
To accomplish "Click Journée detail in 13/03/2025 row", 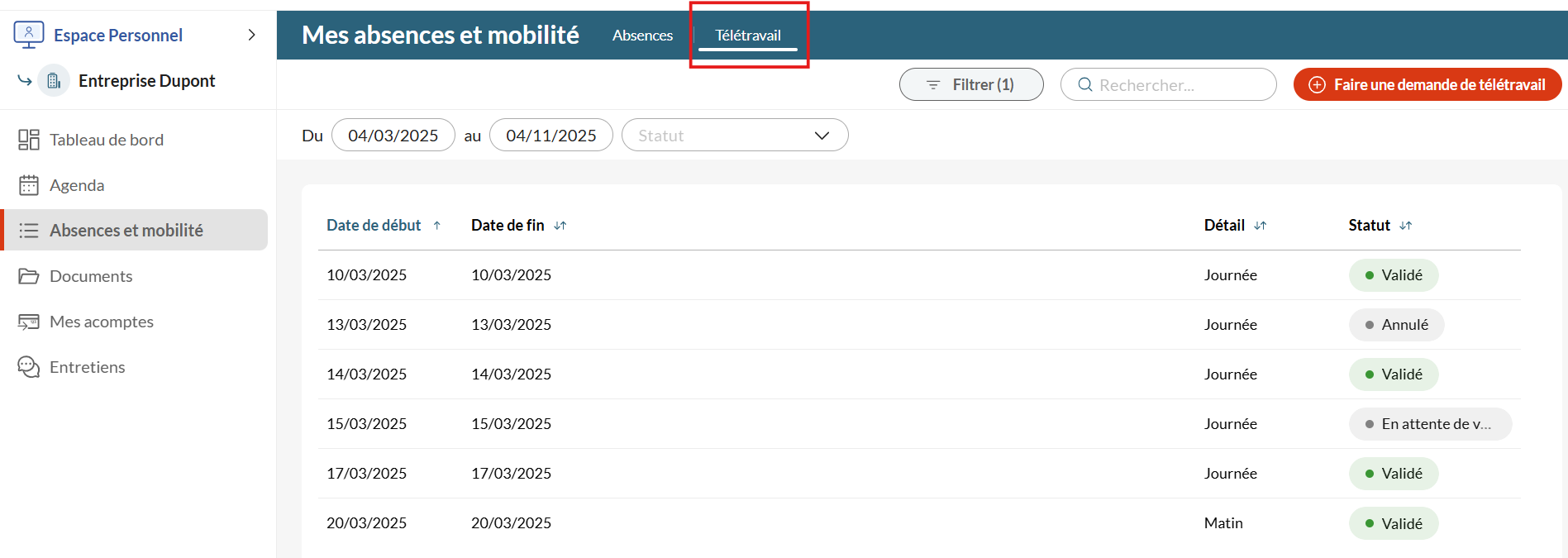I will point(1231,324).
